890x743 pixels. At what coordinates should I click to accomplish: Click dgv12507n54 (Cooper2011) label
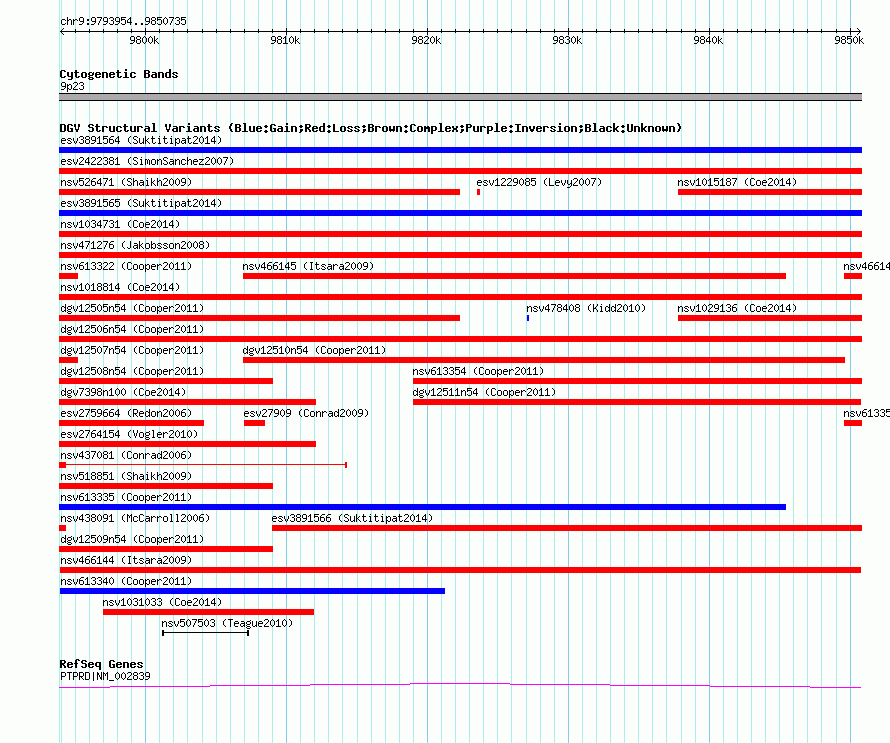pos(132,350)
